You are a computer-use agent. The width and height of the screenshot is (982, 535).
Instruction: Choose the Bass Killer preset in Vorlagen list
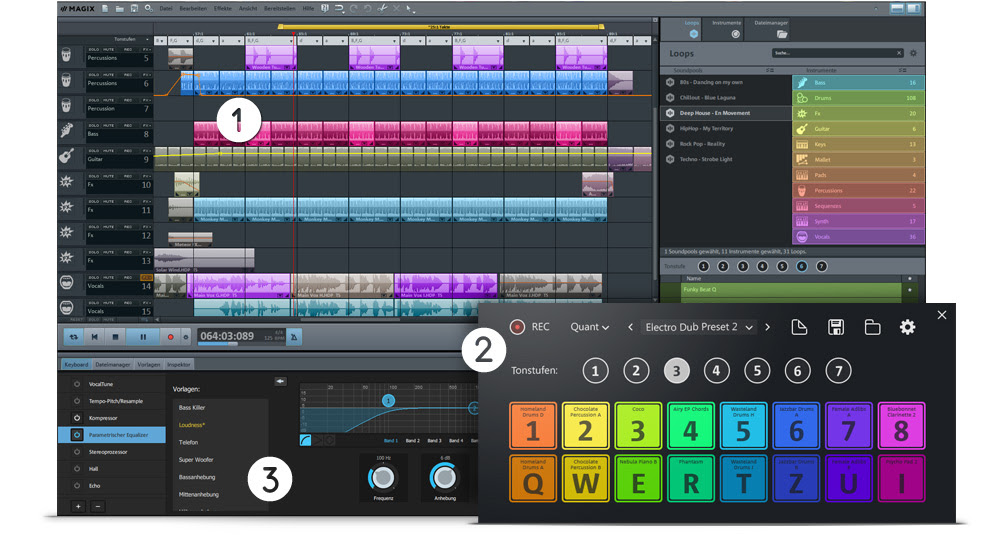[x=192, y=407]
